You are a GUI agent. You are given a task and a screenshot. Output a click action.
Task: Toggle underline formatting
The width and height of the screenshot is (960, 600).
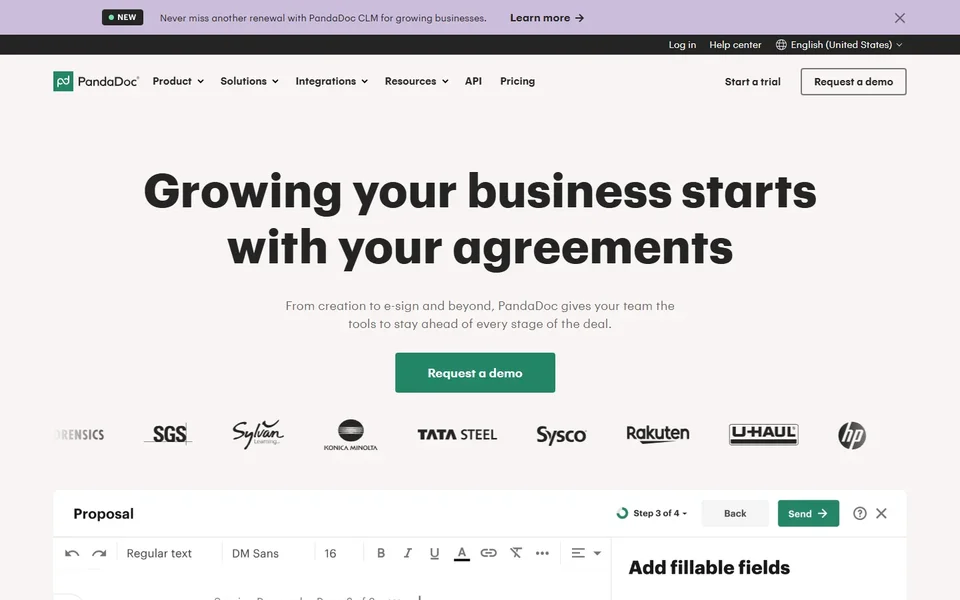434,553
